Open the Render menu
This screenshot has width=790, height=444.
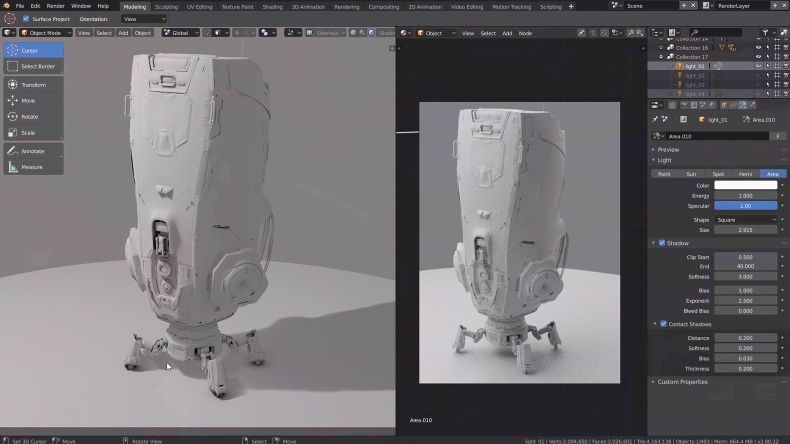pos(55,6)
